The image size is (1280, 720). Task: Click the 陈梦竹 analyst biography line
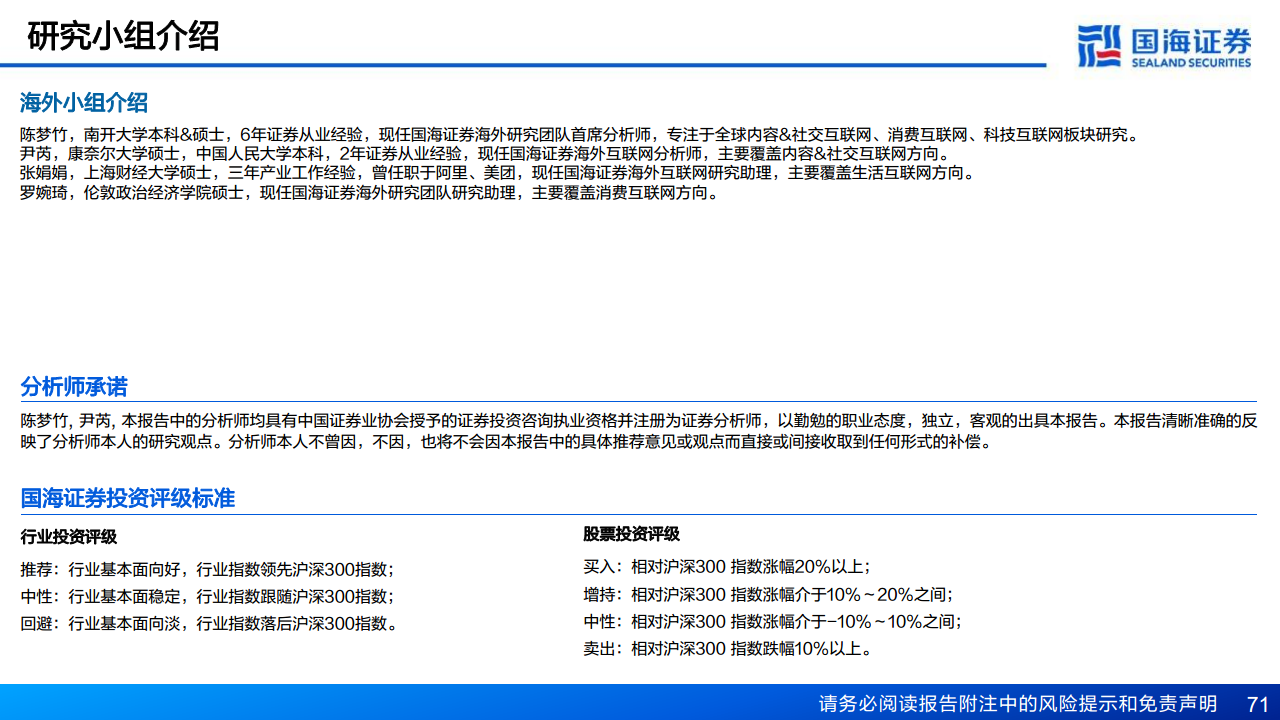(x=579, y=135)
